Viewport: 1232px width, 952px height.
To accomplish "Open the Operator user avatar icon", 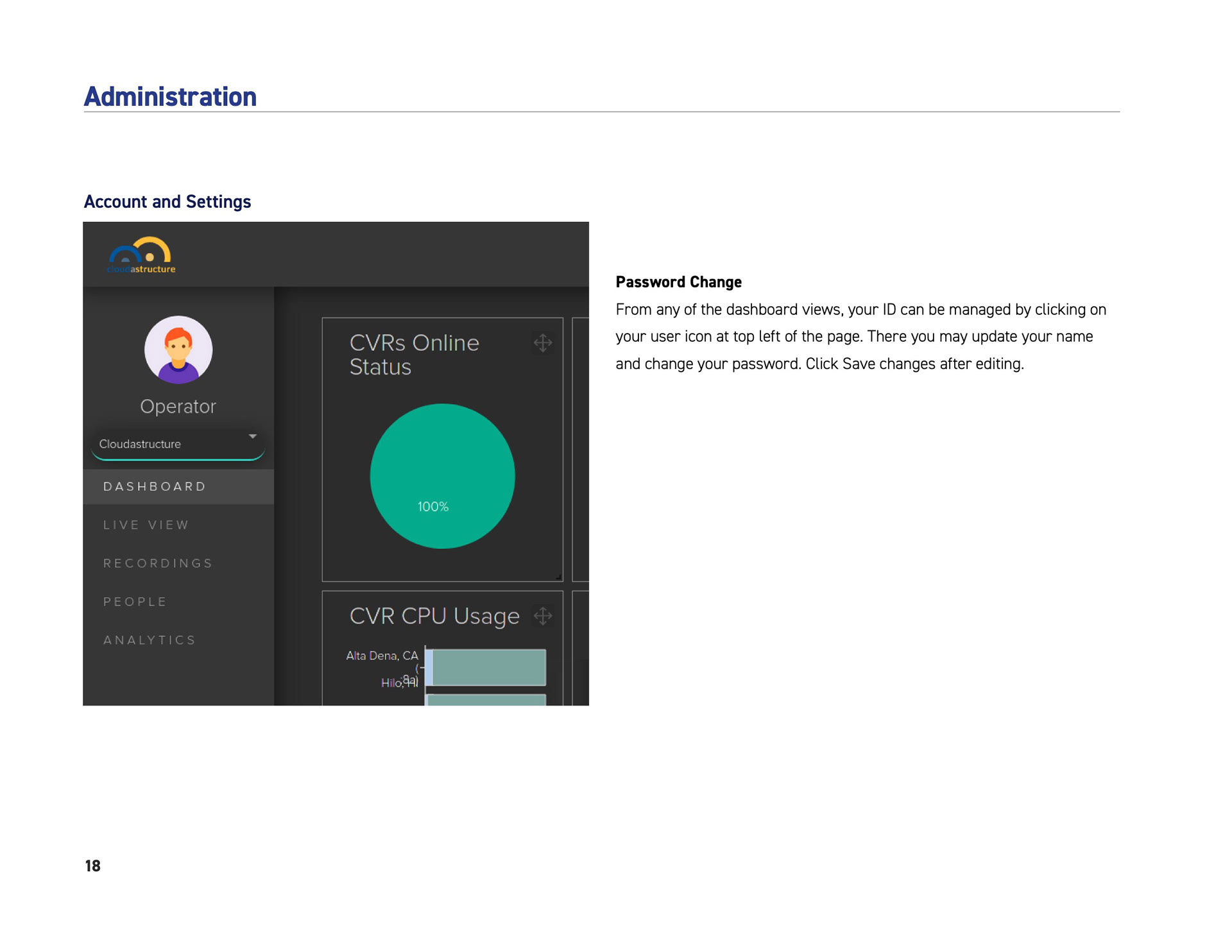I will pos(178,350).
